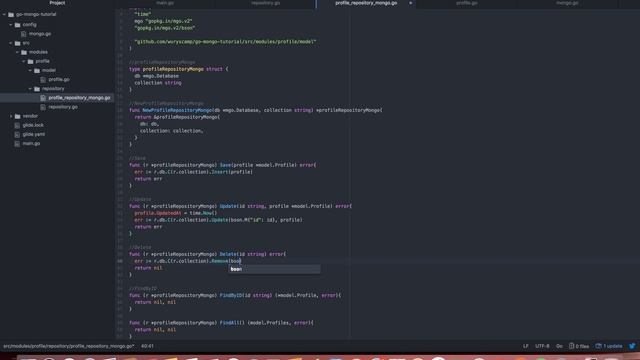Click the UTF-8 encoding selector

pyautogui.click(x=542, y=346)
